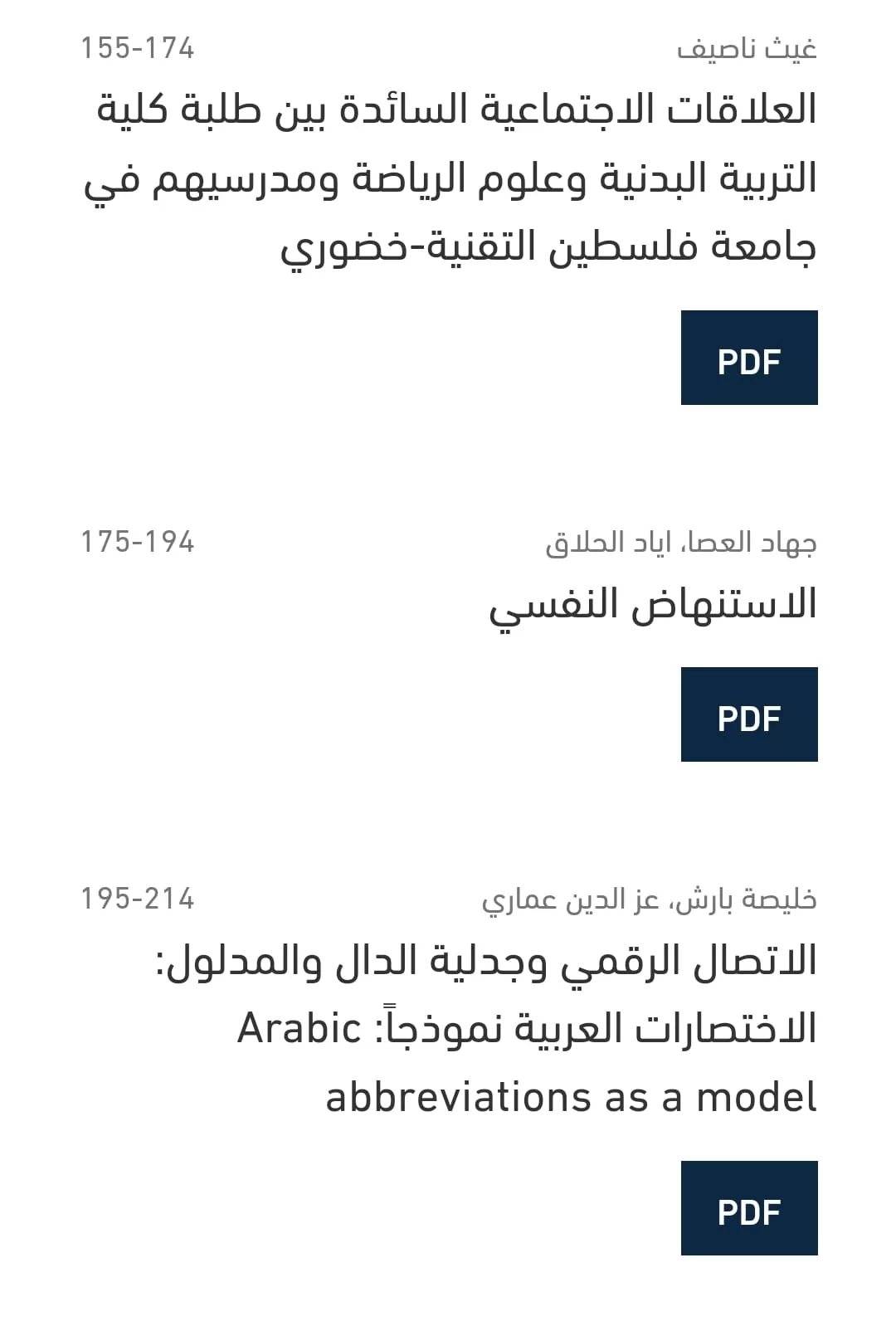Click the title line جامعة فلسطين التقنية-خضوري
The height and width of the screenshot is (1321, 896).
[x=548, y=249]
